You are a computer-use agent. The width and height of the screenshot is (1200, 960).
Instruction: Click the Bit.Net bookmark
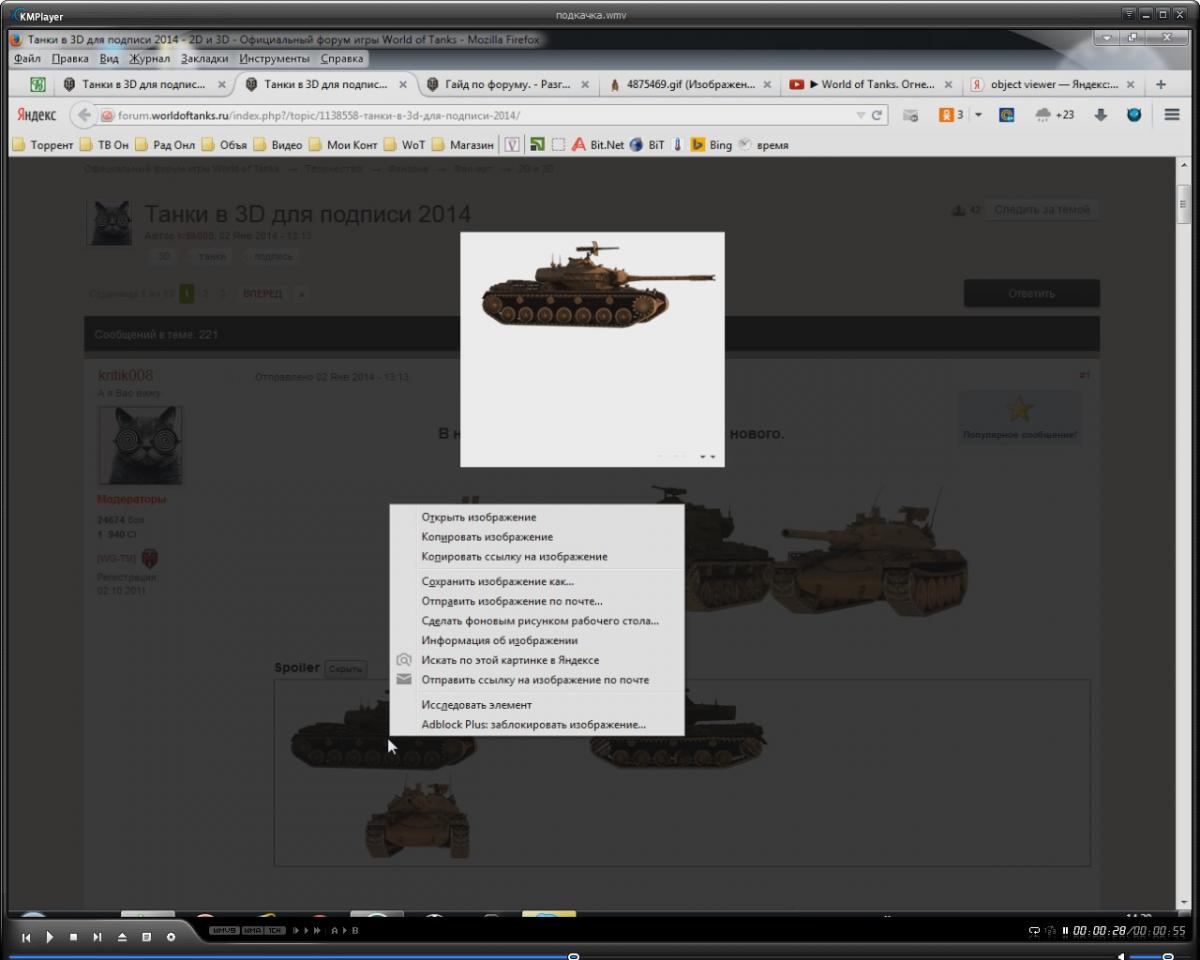(x=597, y=145)
